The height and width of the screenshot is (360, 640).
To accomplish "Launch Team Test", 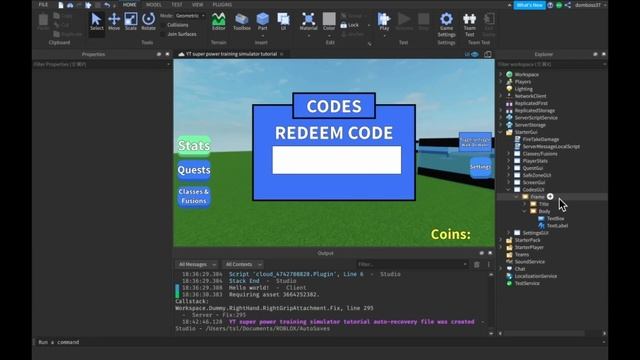I will point(469,24).
